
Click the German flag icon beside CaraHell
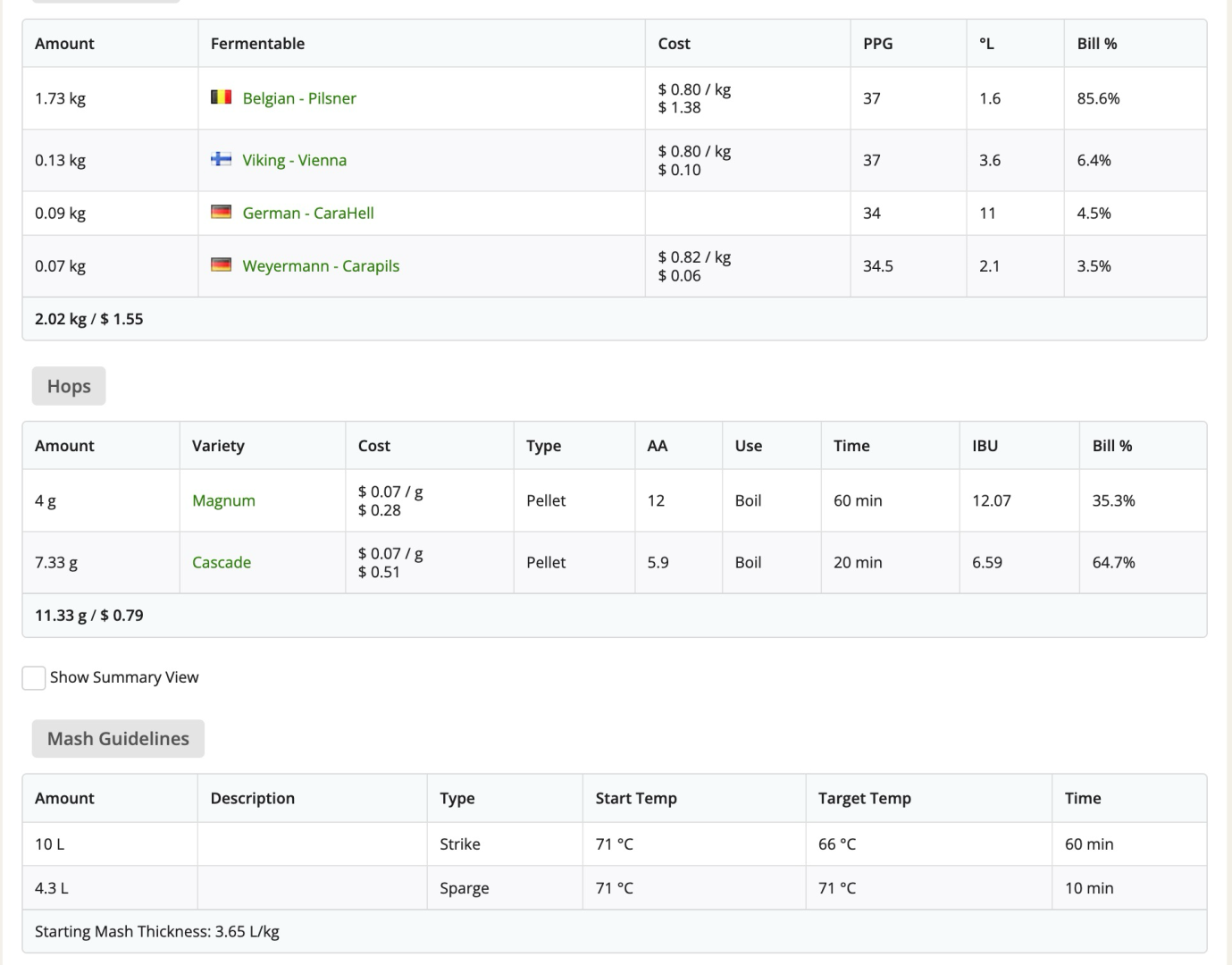(221, 213)
